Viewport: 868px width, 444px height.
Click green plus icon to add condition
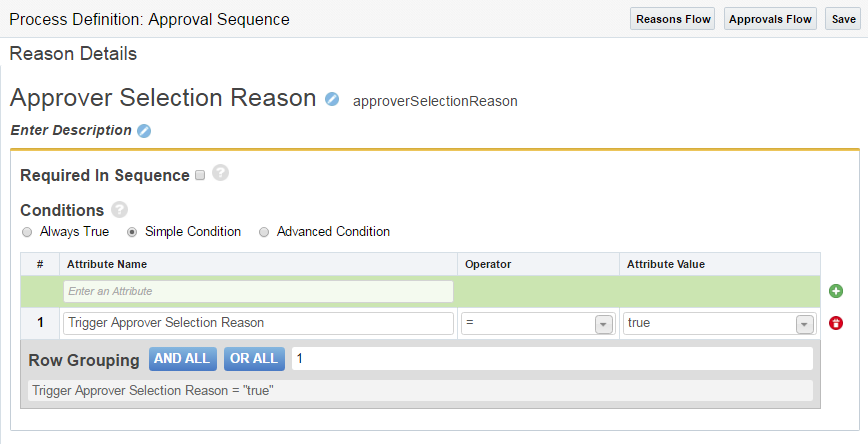click(x=836, y=291)
